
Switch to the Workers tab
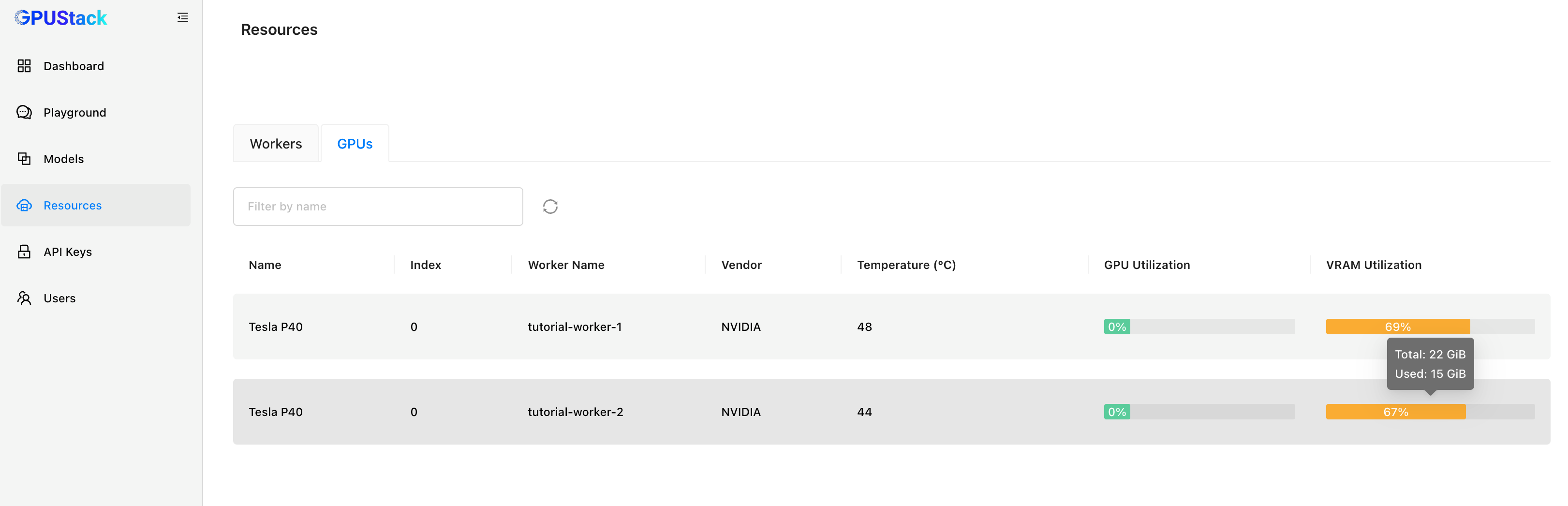pos(276,144)
